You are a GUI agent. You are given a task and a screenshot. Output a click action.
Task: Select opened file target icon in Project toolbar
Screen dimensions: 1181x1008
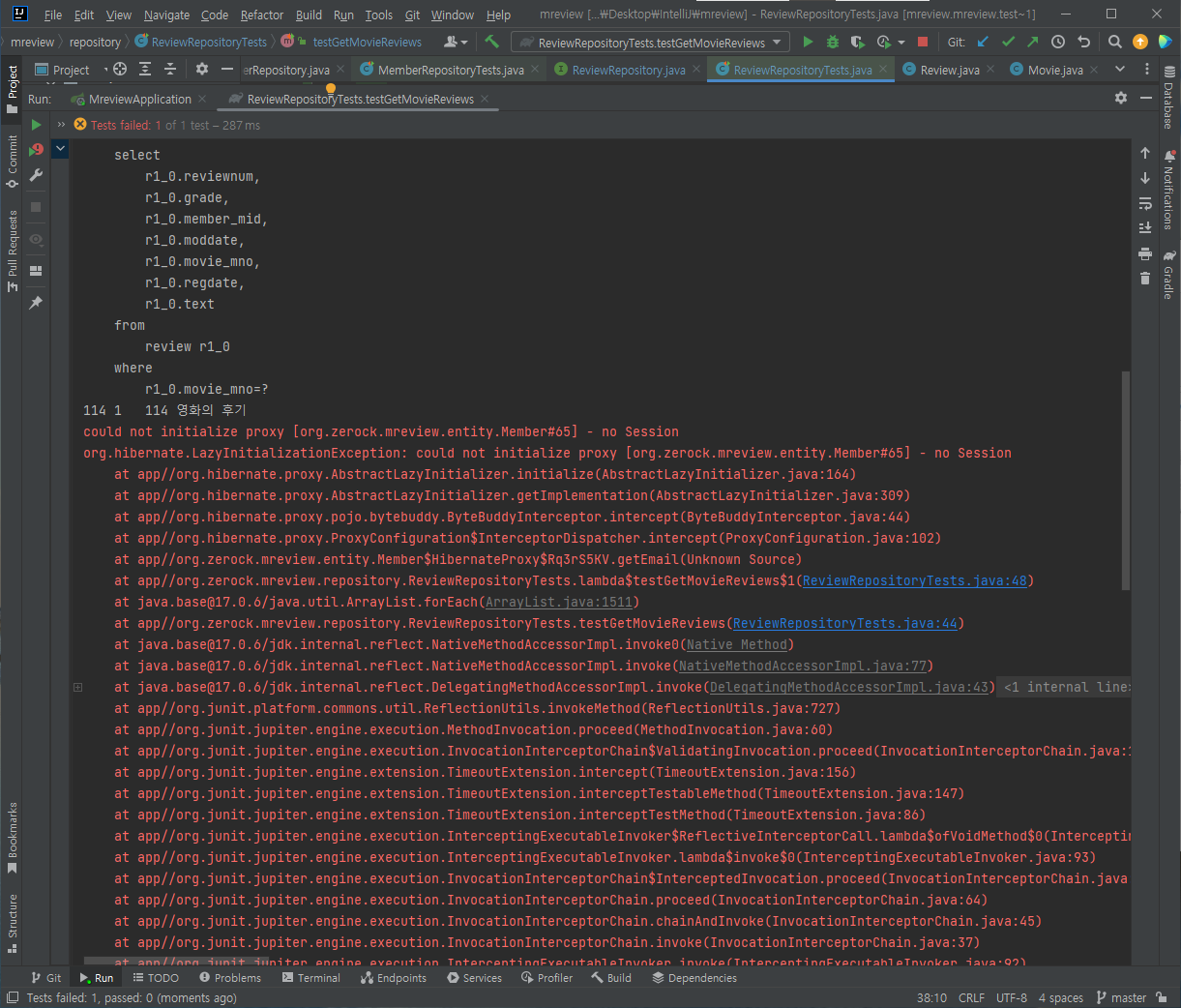(x=120, y=69)
